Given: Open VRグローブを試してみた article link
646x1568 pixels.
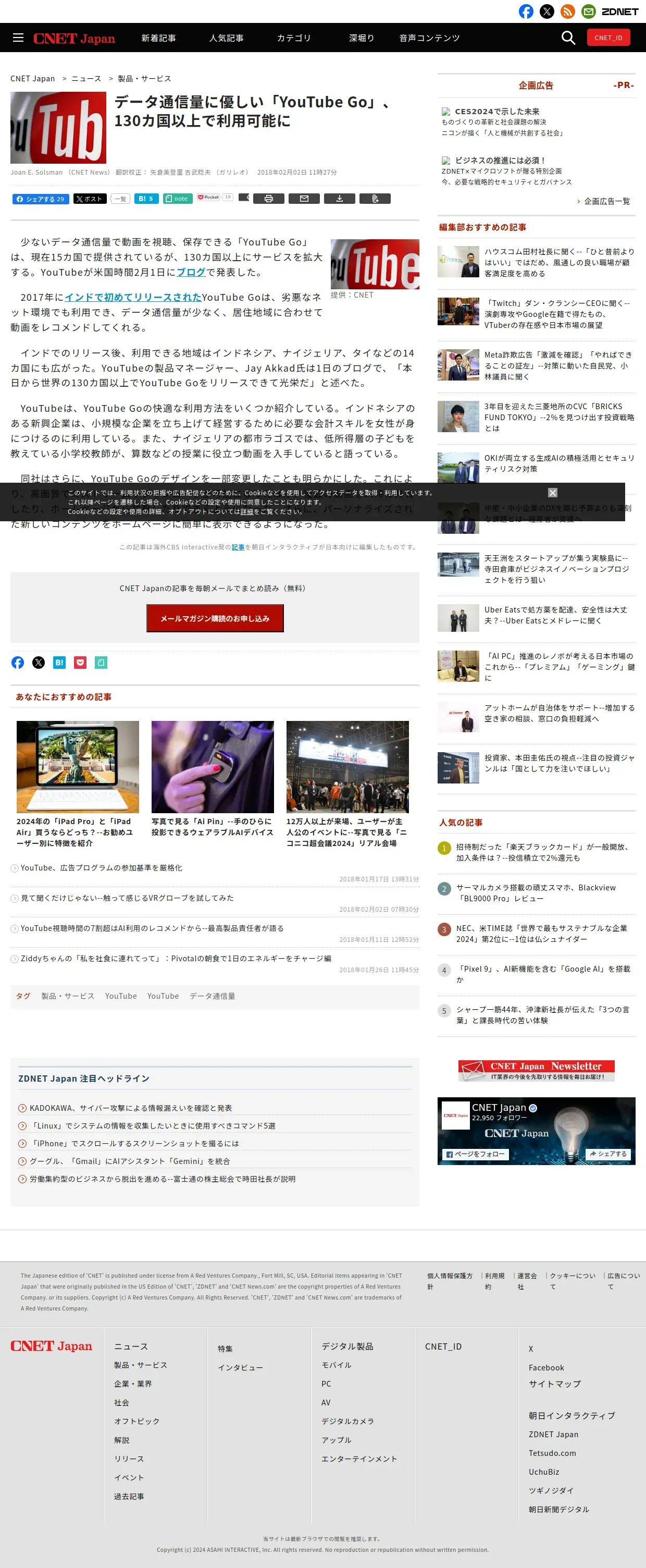Looking at the screenshot, I should (127, 898).
